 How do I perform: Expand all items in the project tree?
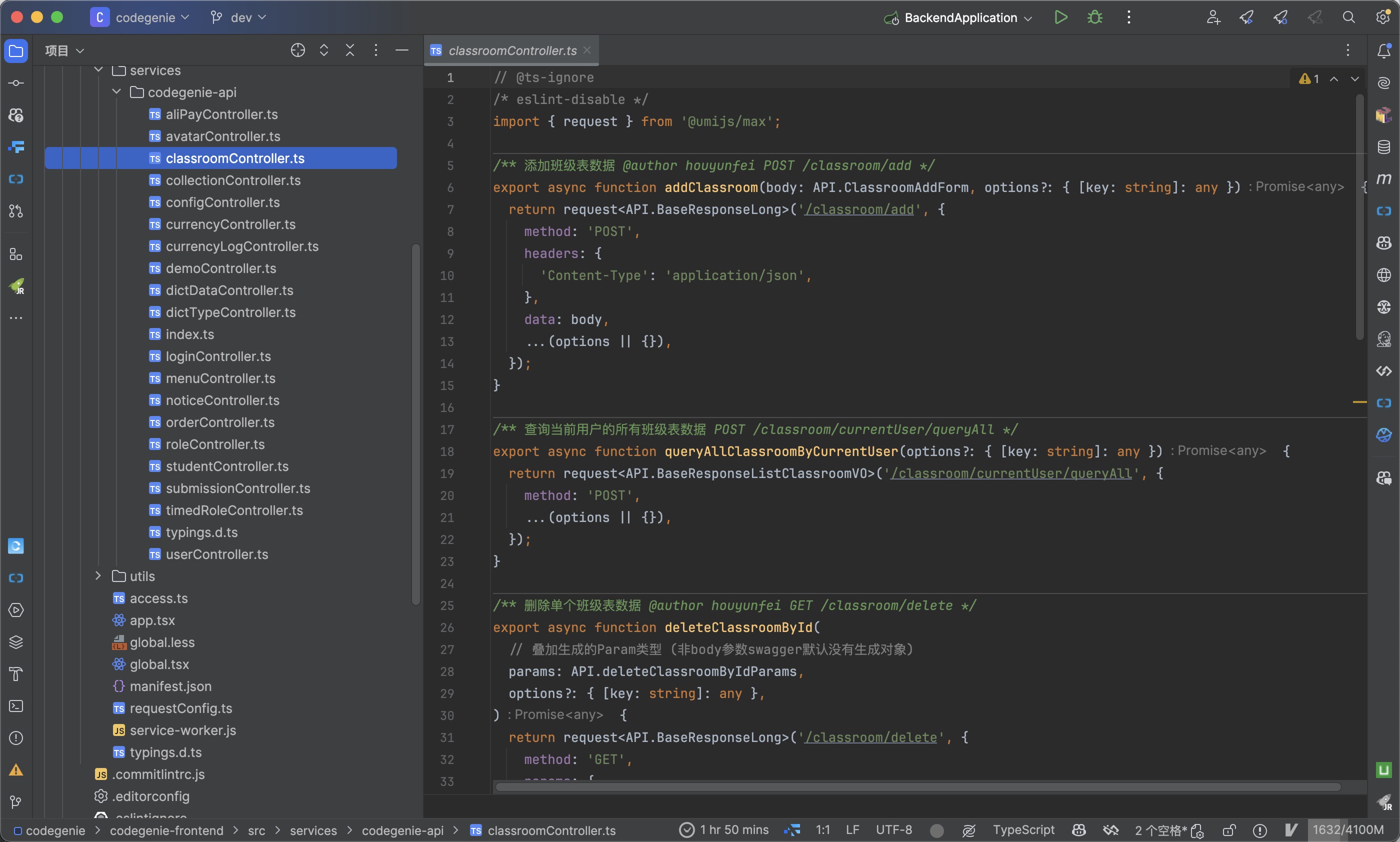tap(324, 50)
